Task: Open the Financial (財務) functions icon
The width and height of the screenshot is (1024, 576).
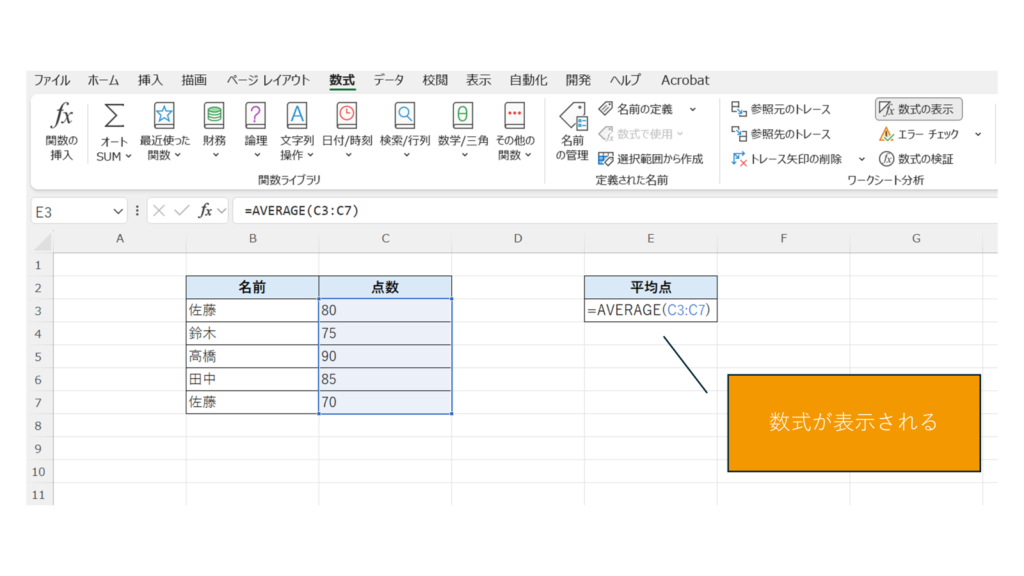Action: click(214, 116)
